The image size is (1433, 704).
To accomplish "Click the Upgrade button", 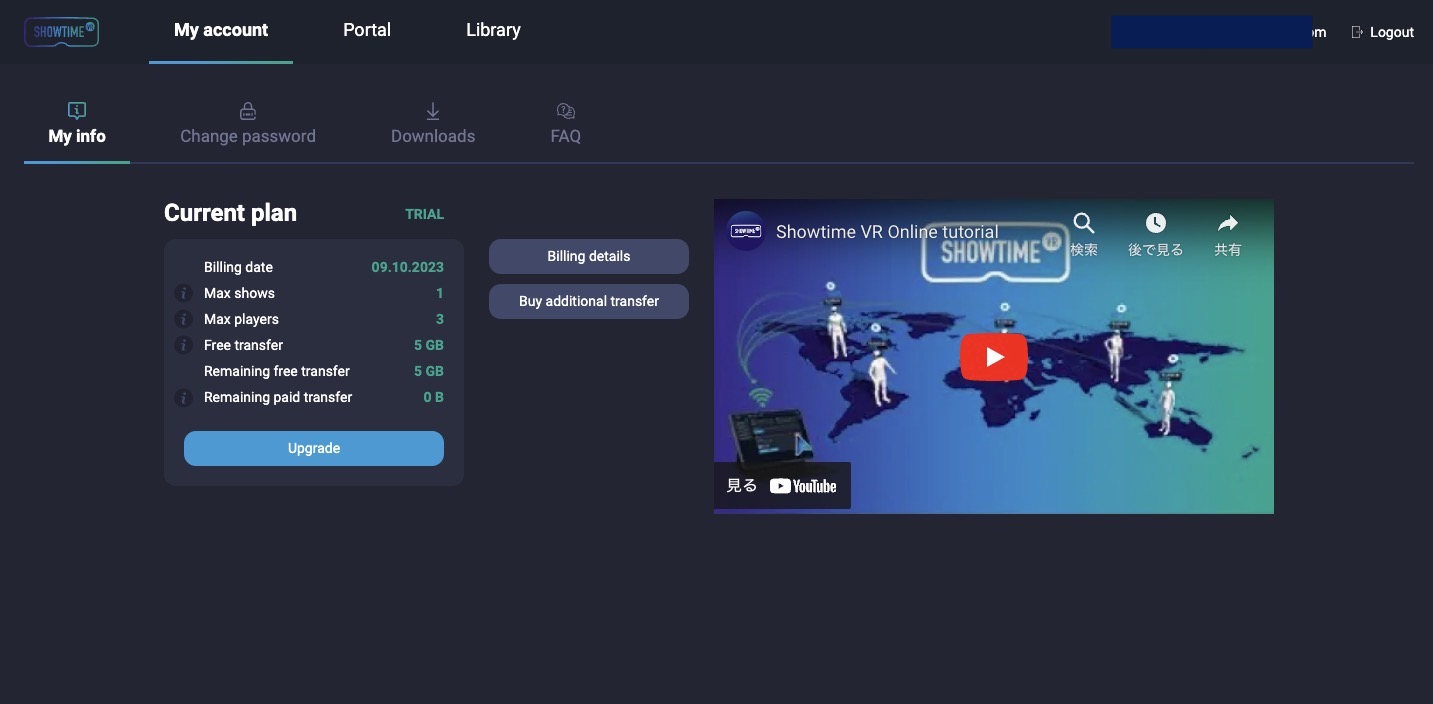I will 313,448.
